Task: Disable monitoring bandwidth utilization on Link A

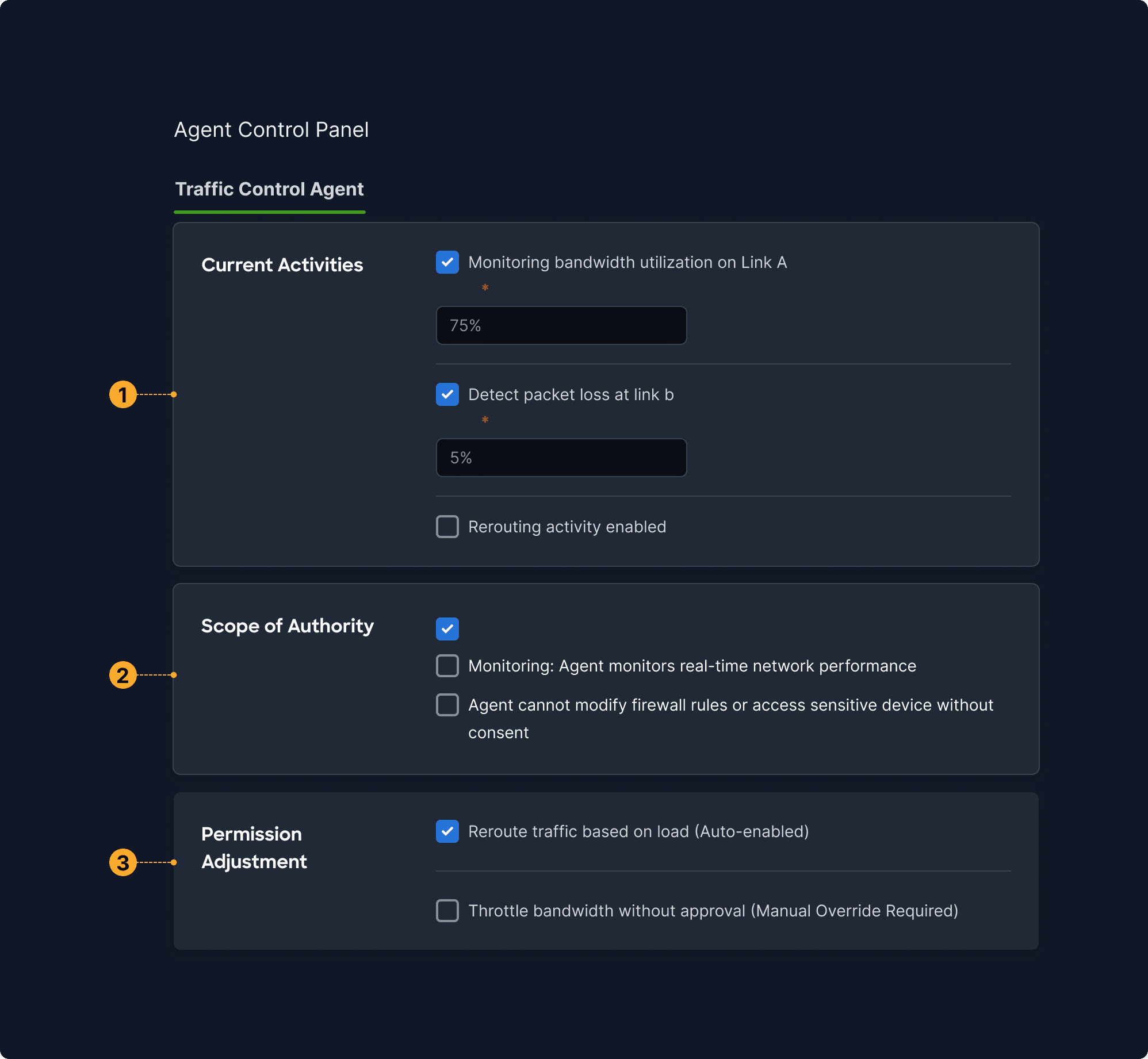Action: [x=447, y=262]
